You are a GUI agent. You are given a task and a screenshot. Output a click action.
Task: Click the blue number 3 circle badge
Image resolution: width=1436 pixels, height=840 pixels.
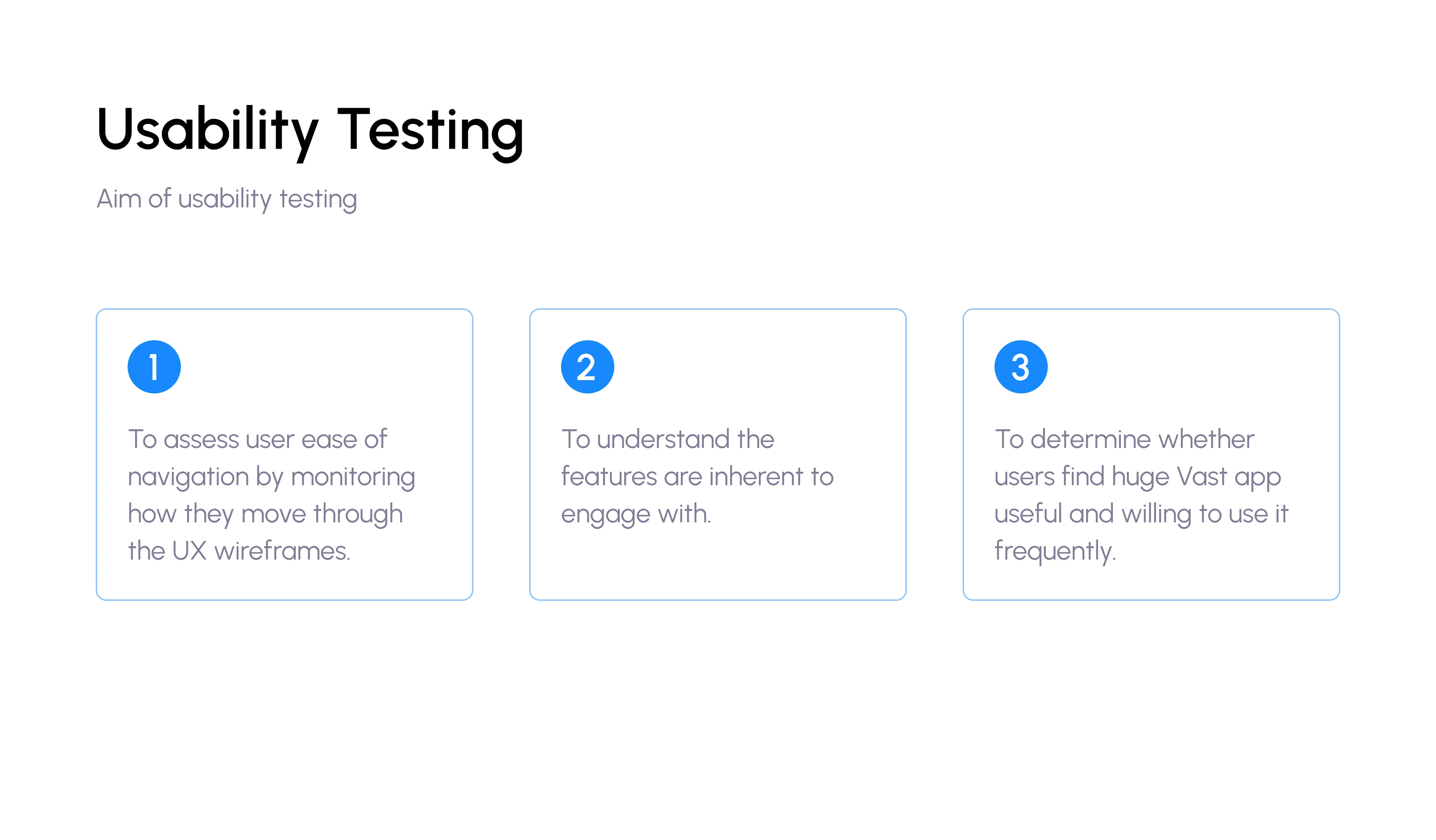click(x=1021, y=367)
